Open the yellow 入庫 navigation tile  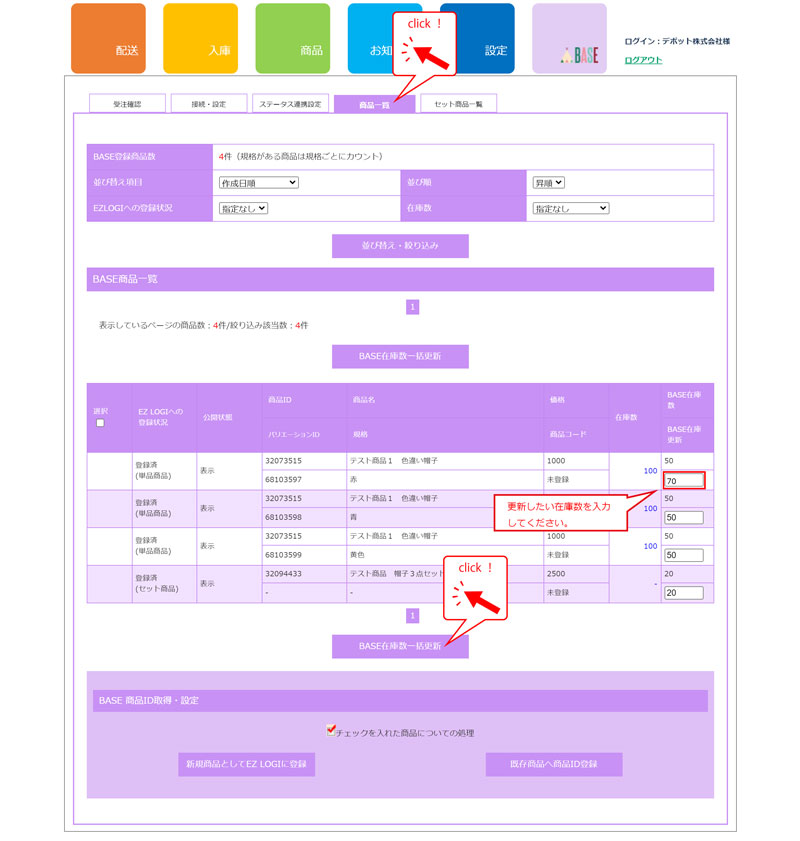coord(200,39)
